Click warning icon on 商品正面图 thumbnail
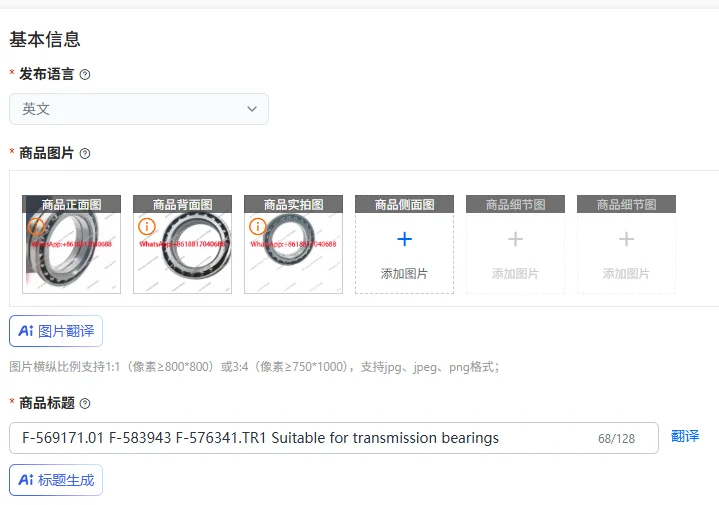Image resolution: width=719 pixels, height=505 pixels. click(36, 226)
